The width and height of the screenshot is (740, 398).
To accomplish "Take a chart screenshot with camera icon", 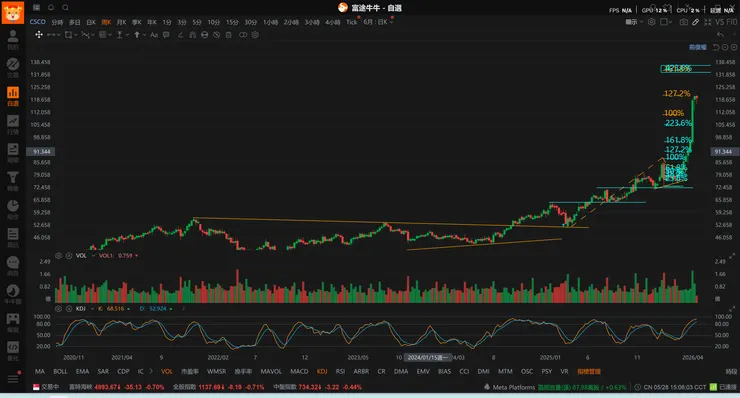I will click(683, 22).
